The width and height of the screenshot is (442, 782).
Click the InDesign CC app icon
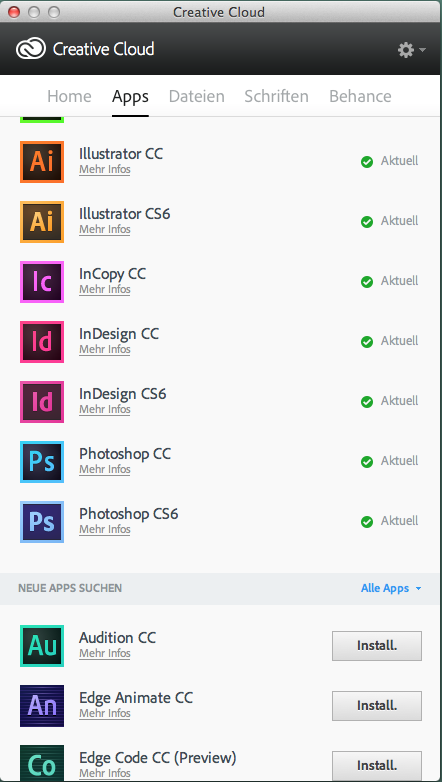[42, 342]
